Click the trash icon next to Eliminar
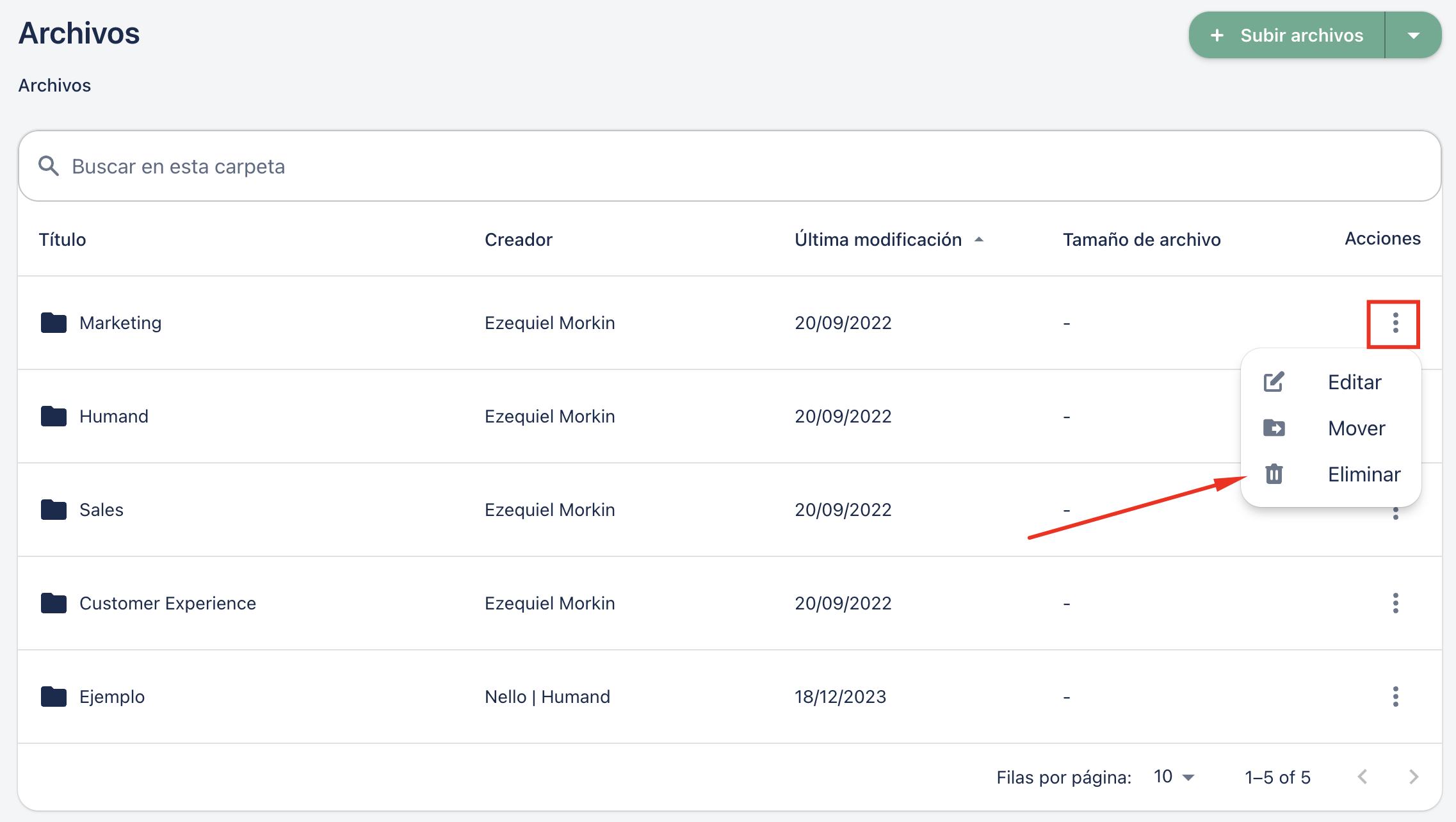The height and width of the screenshot is (822, 1456). 1274,474
